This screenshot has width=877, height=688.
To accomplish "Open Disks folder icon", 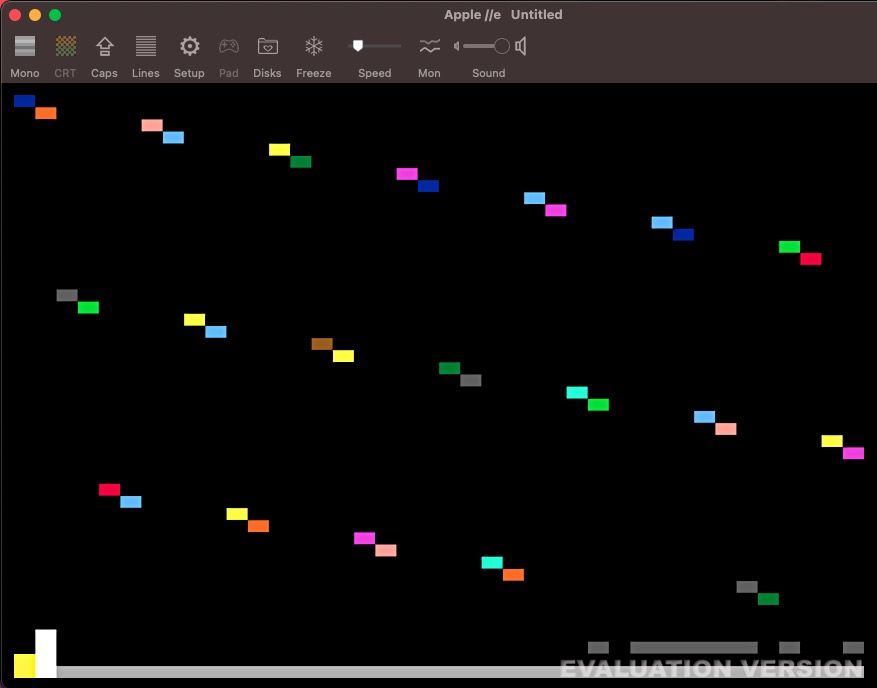I will pyautogui.click(x=268, y=46).
